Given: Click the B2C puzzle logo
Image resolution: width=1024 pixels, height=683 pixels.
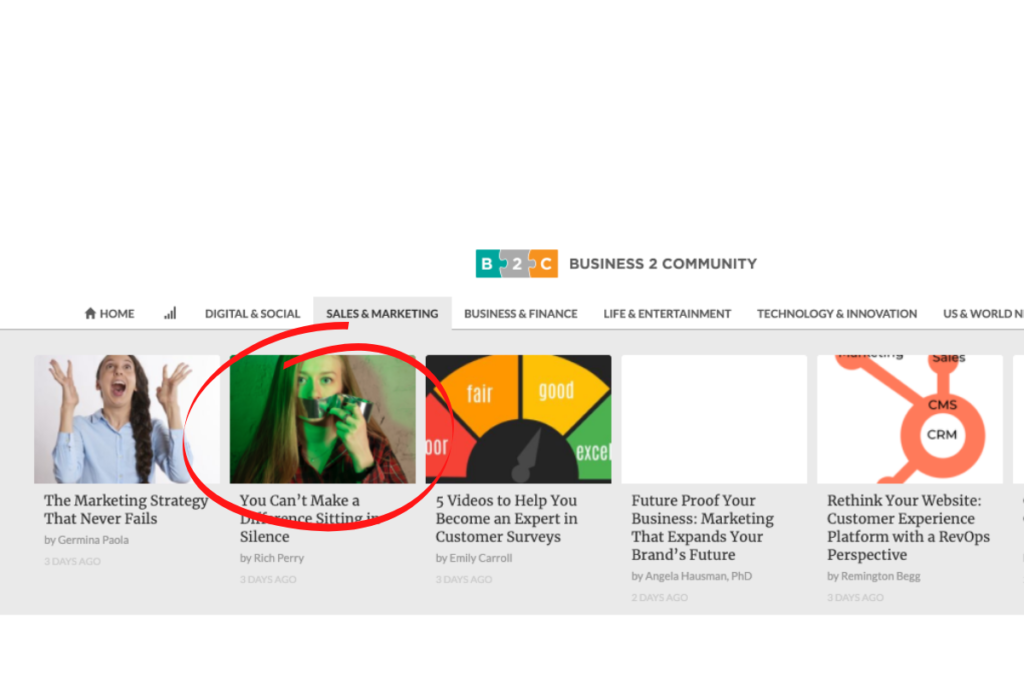Looking at the screenshot, I should pos(517,264).
